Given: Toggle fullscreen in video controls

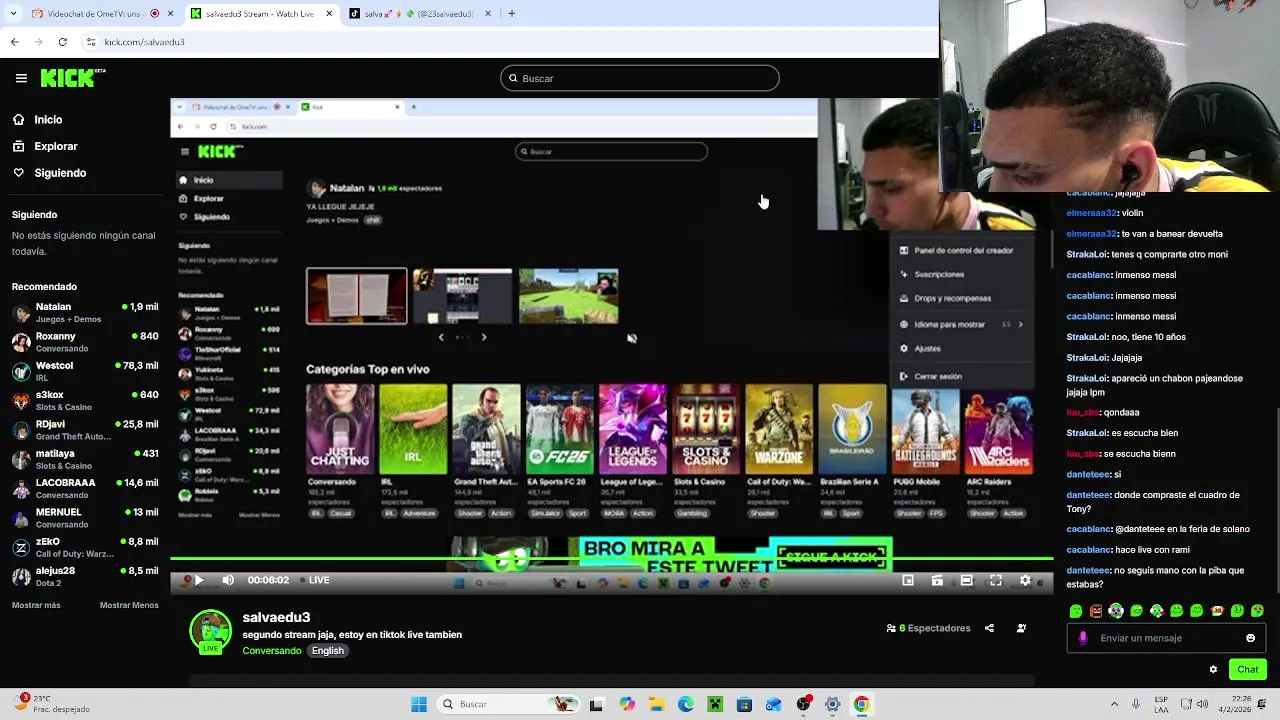Looking at the screenshot, I should click(996, 580).
